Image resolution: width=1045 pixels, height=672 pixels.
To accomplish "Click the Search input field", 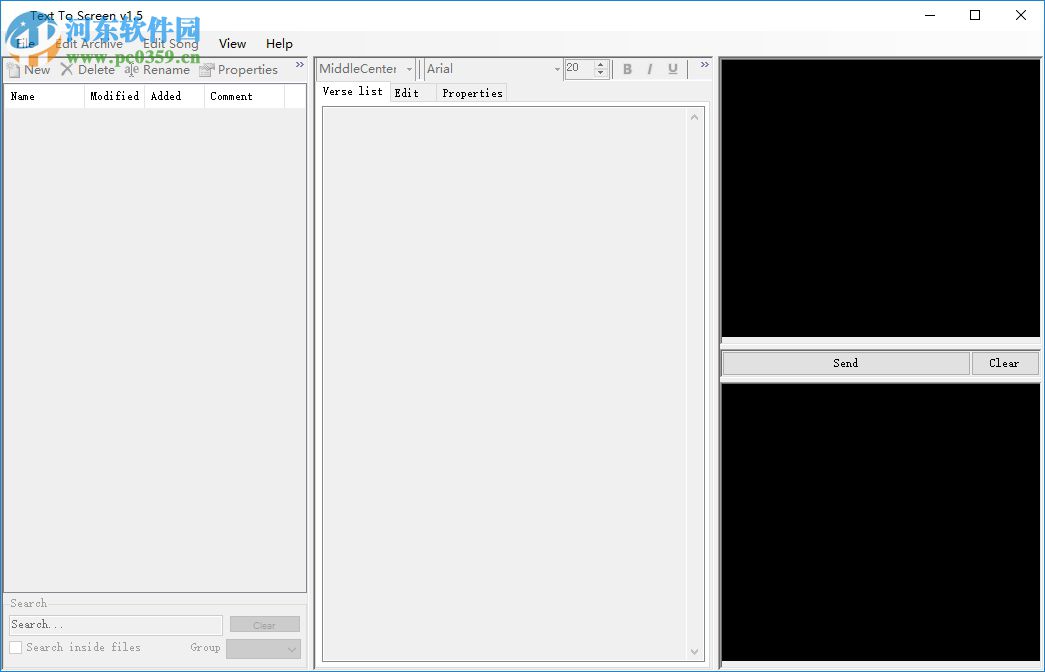I will click(115, 624).
